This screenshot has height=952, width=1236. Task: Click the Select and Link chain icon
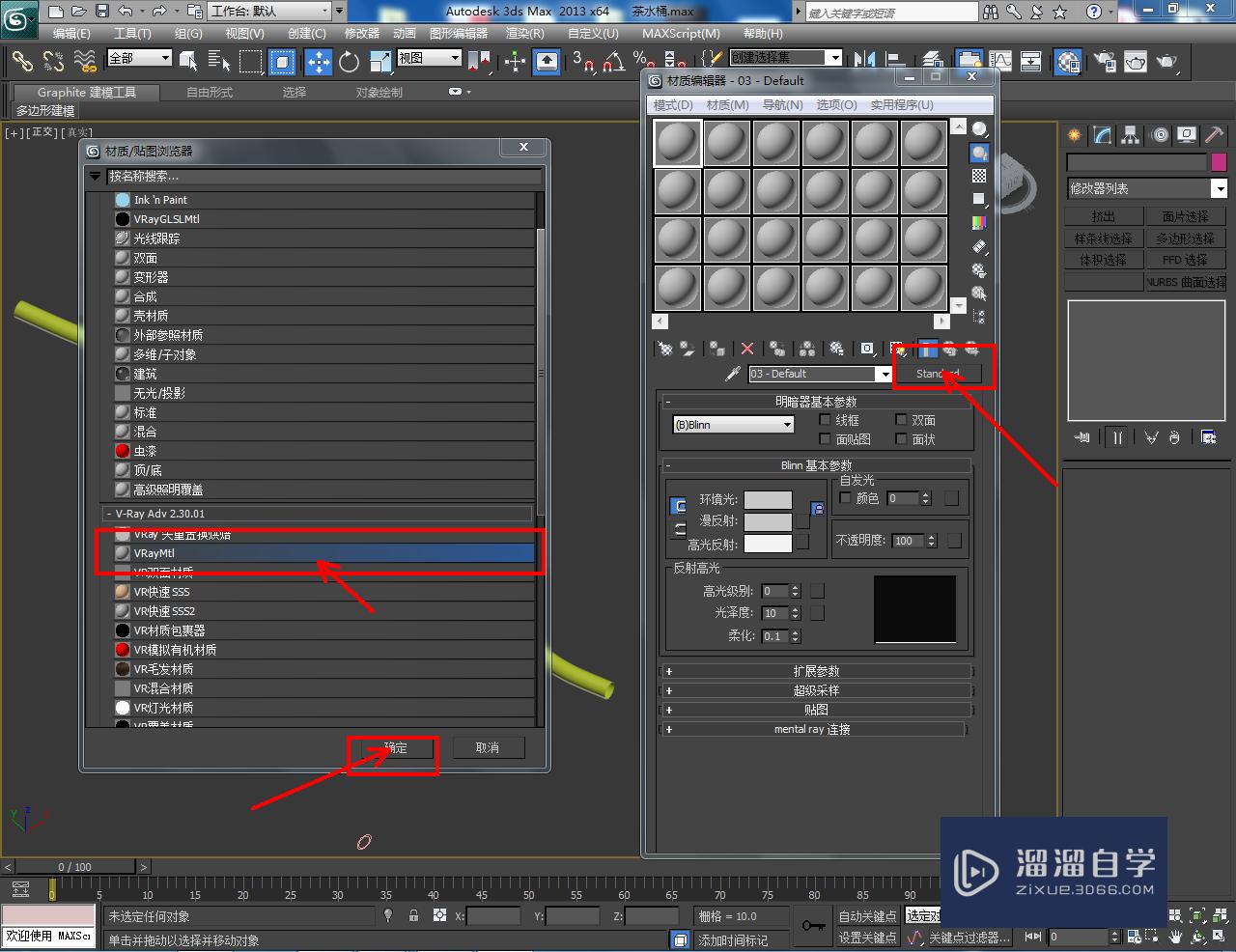[x=21, y=63]
